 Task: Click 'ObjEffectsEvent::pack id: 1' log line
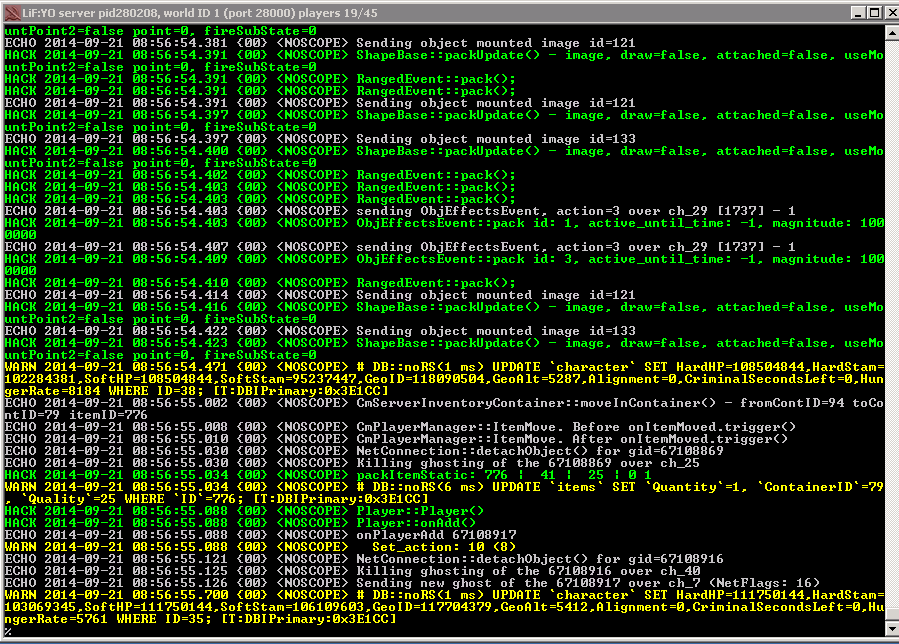click(444, 223)
